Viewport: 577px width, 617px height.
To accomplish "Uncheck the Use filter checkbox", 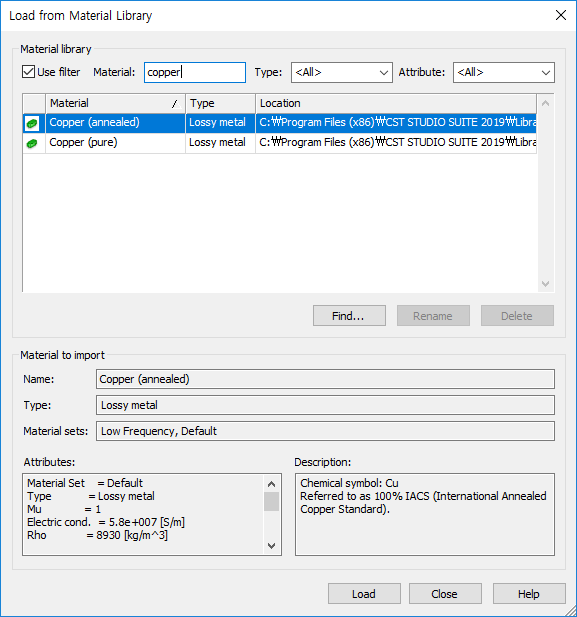I will (x=28, y=72).
